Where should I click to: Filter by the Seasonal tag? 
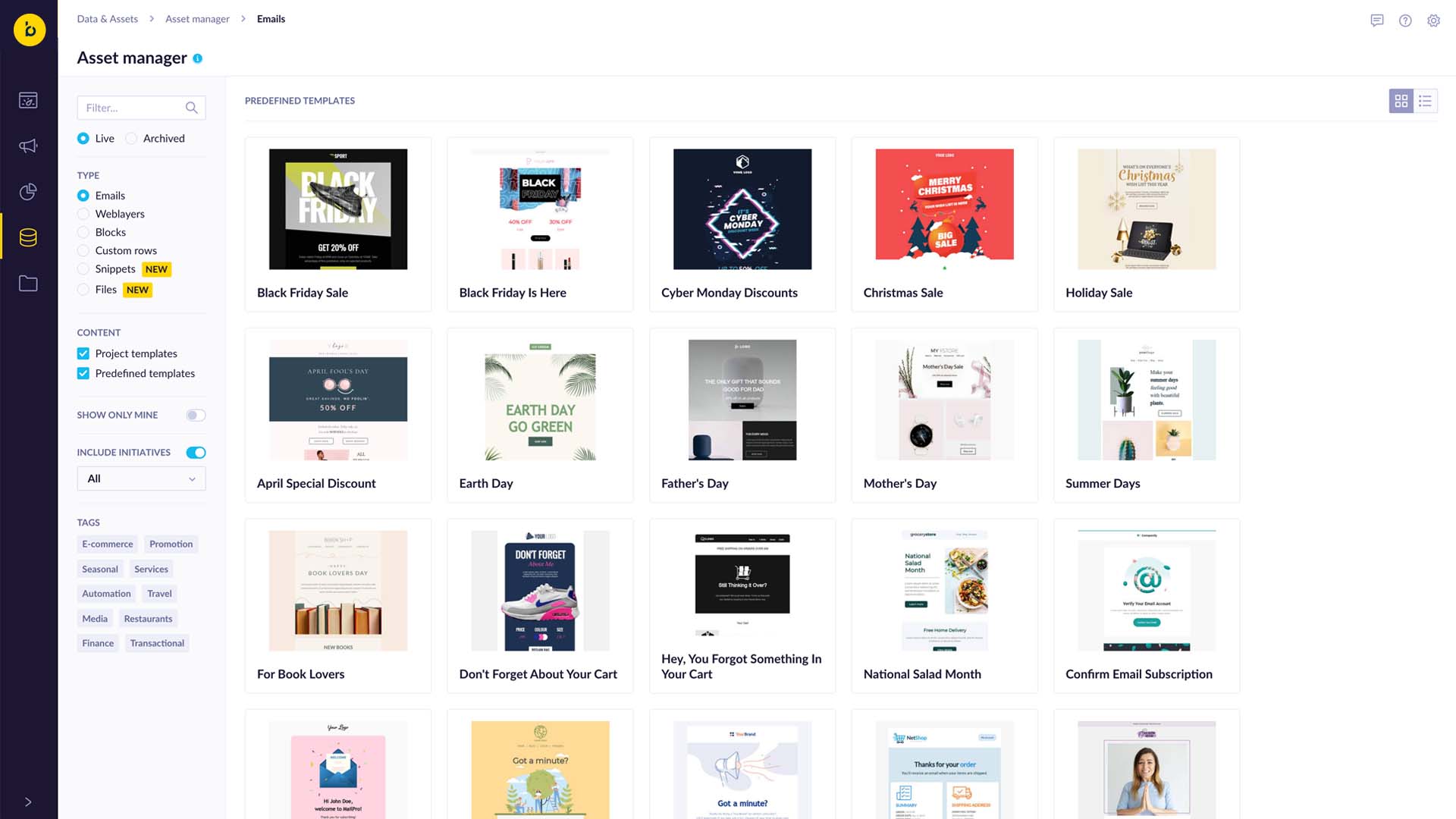coord(100,569)
